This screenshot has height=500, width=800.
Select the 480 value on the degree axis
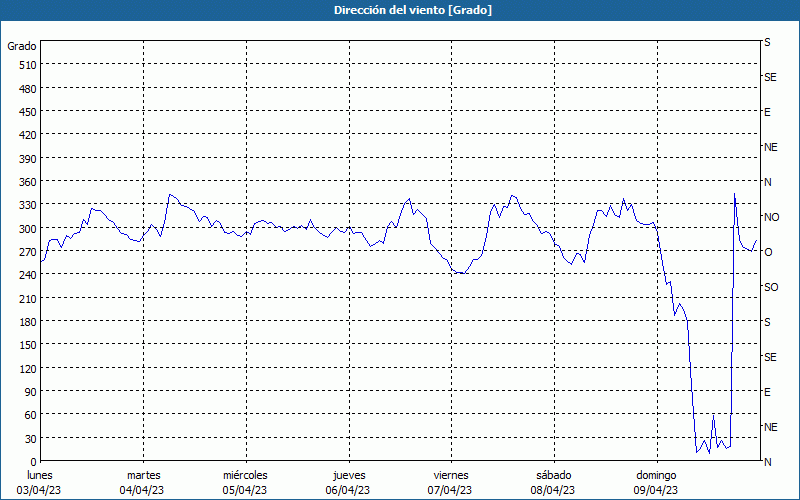pos(28,89)
